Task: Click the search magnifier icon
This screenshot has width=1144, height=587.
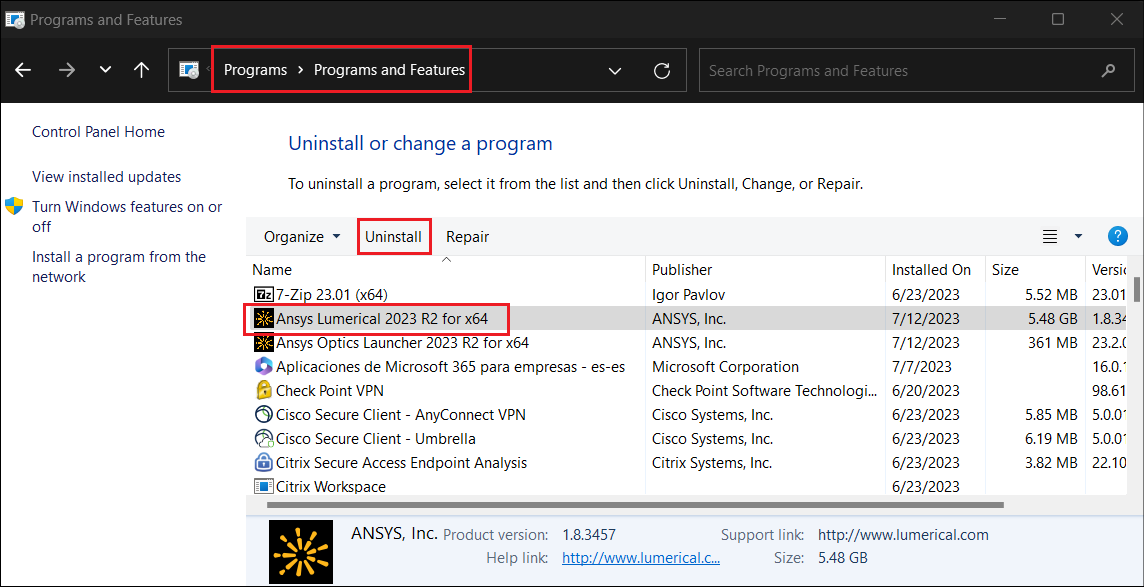Action: pos(1108,71)
